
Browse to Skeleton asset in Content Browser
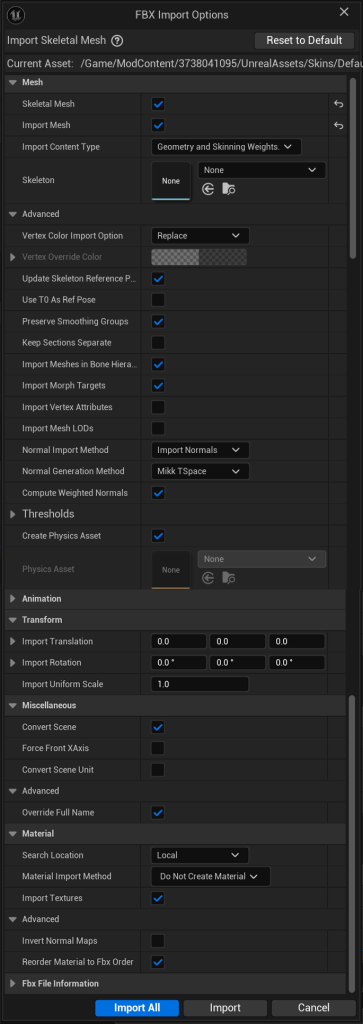click(228, 189)
